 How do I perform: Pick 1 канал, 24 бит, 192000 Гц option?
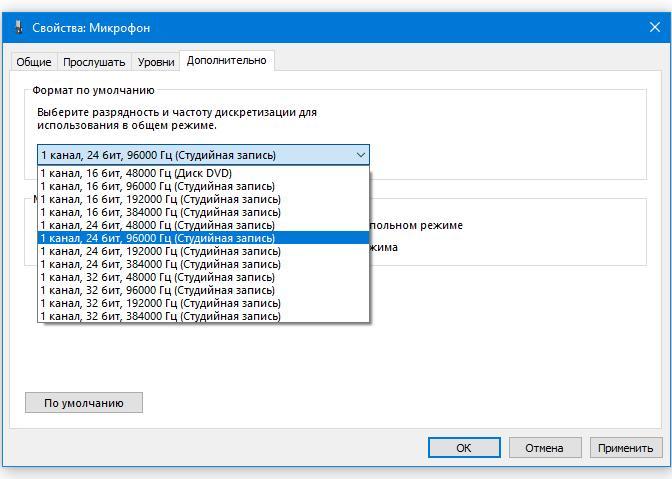(x=160, y=251)
